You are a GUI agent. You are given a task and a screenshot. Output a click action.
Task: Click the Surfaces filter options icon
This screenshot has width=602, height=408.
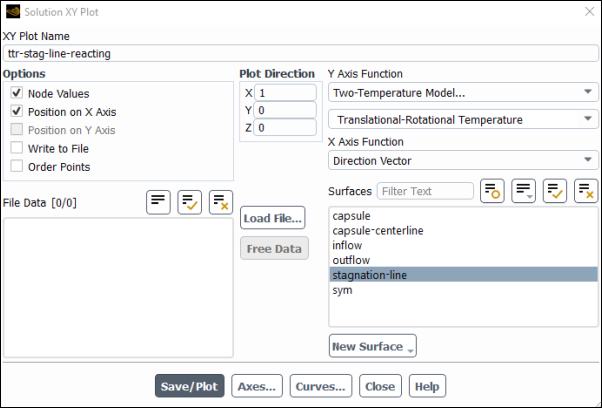491,190
